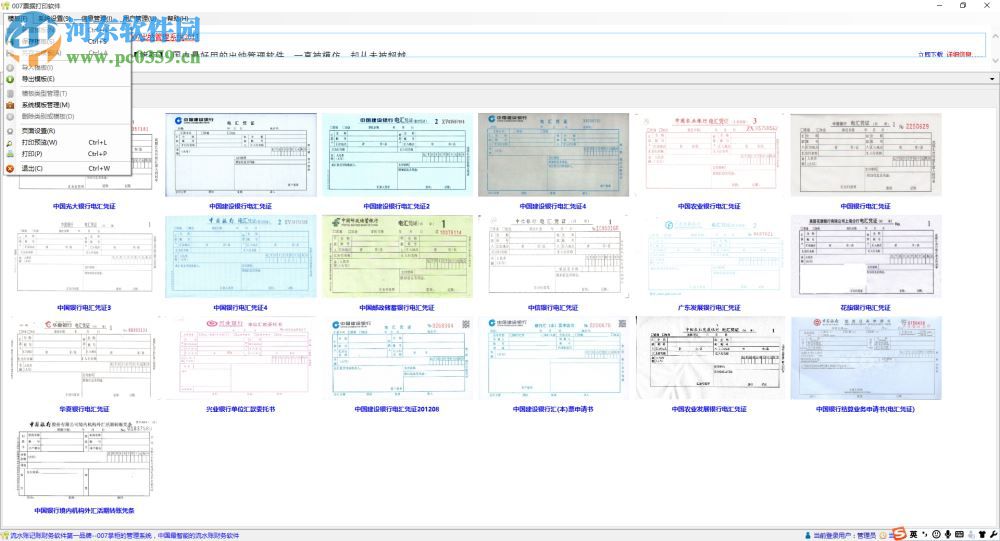Click the blue 立即下载 download link

pos(930,55)
